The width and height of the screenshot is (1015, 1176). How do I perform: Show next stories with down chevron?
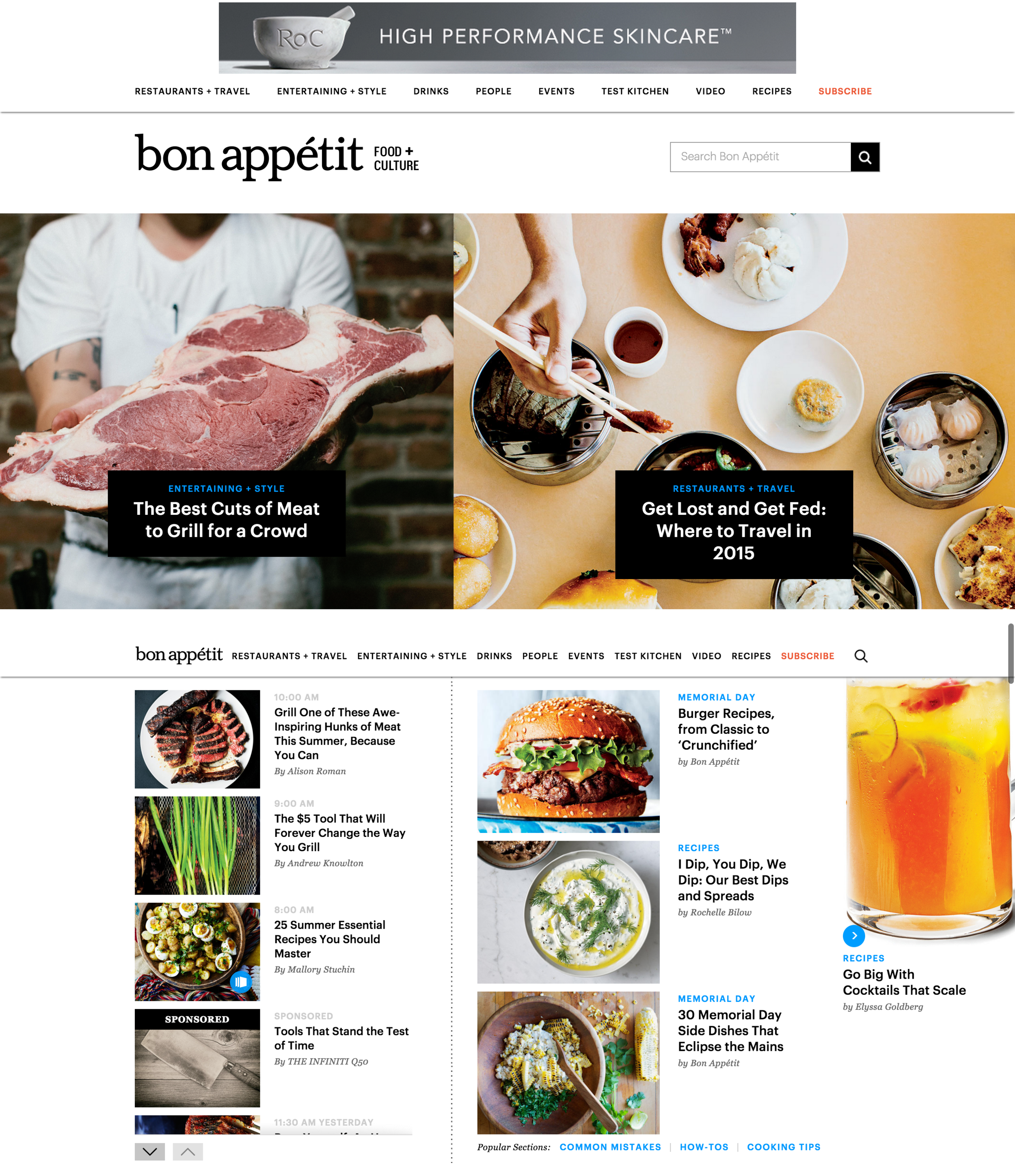pyautogui.click(x=150, y=1151)
